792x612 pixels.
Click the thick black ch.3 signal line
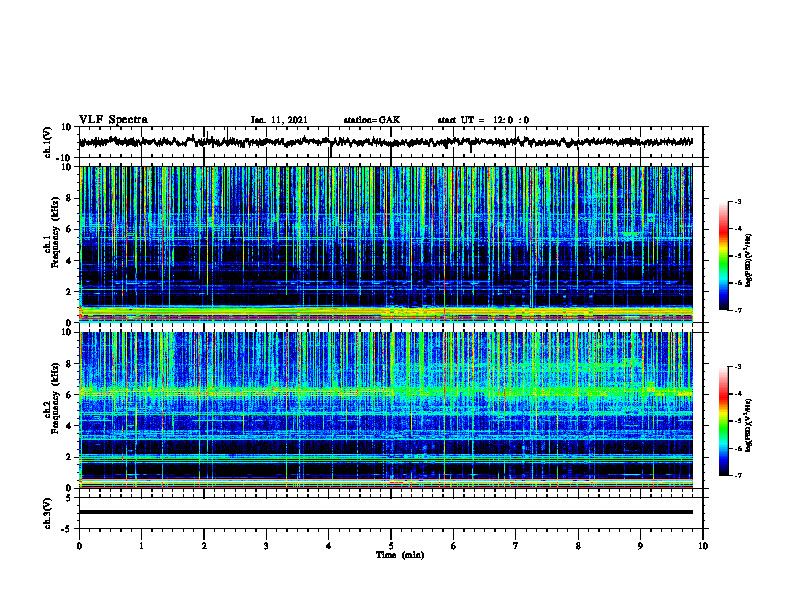pos(386,512)
